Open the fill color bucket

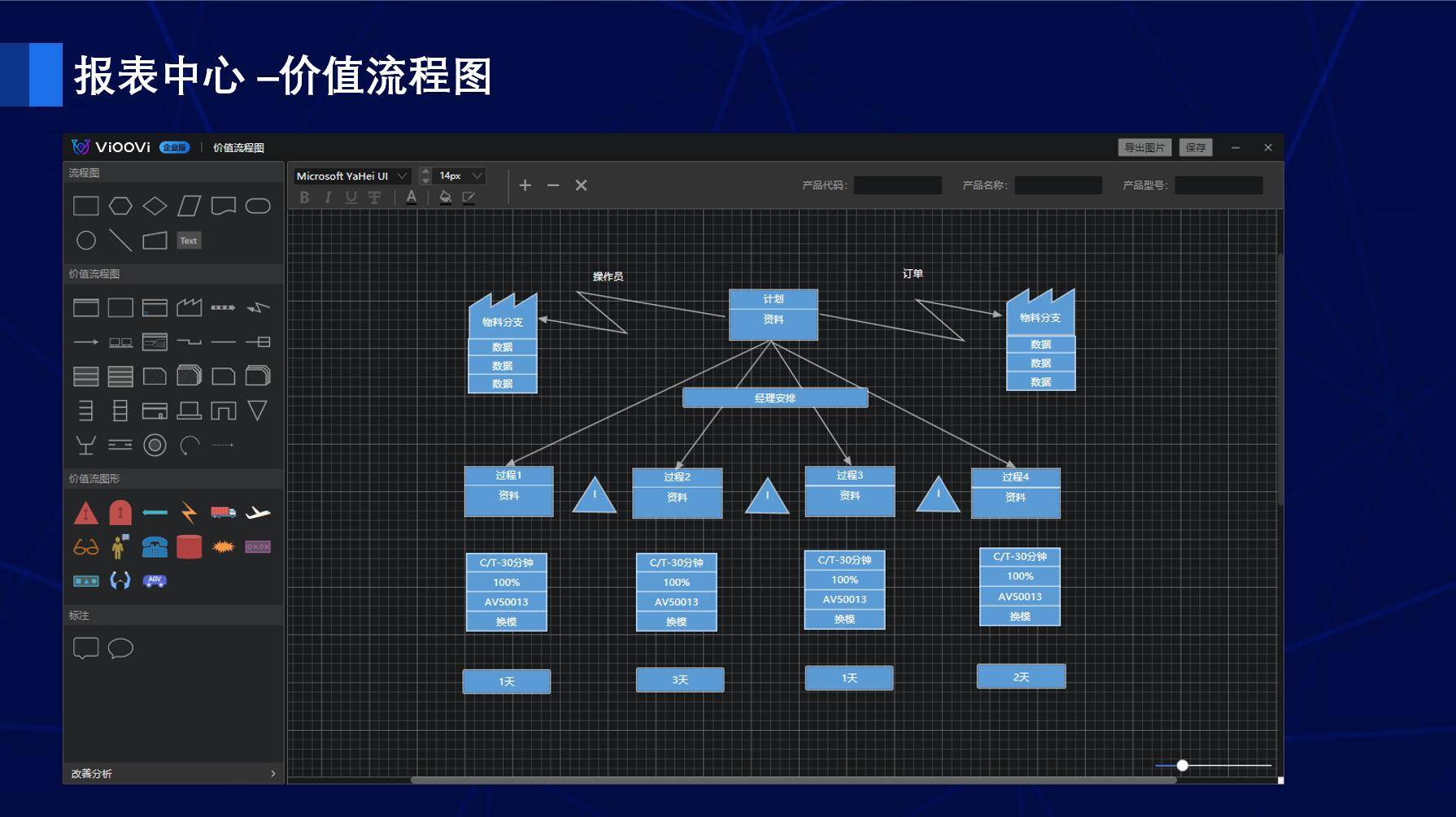[445, 197]
